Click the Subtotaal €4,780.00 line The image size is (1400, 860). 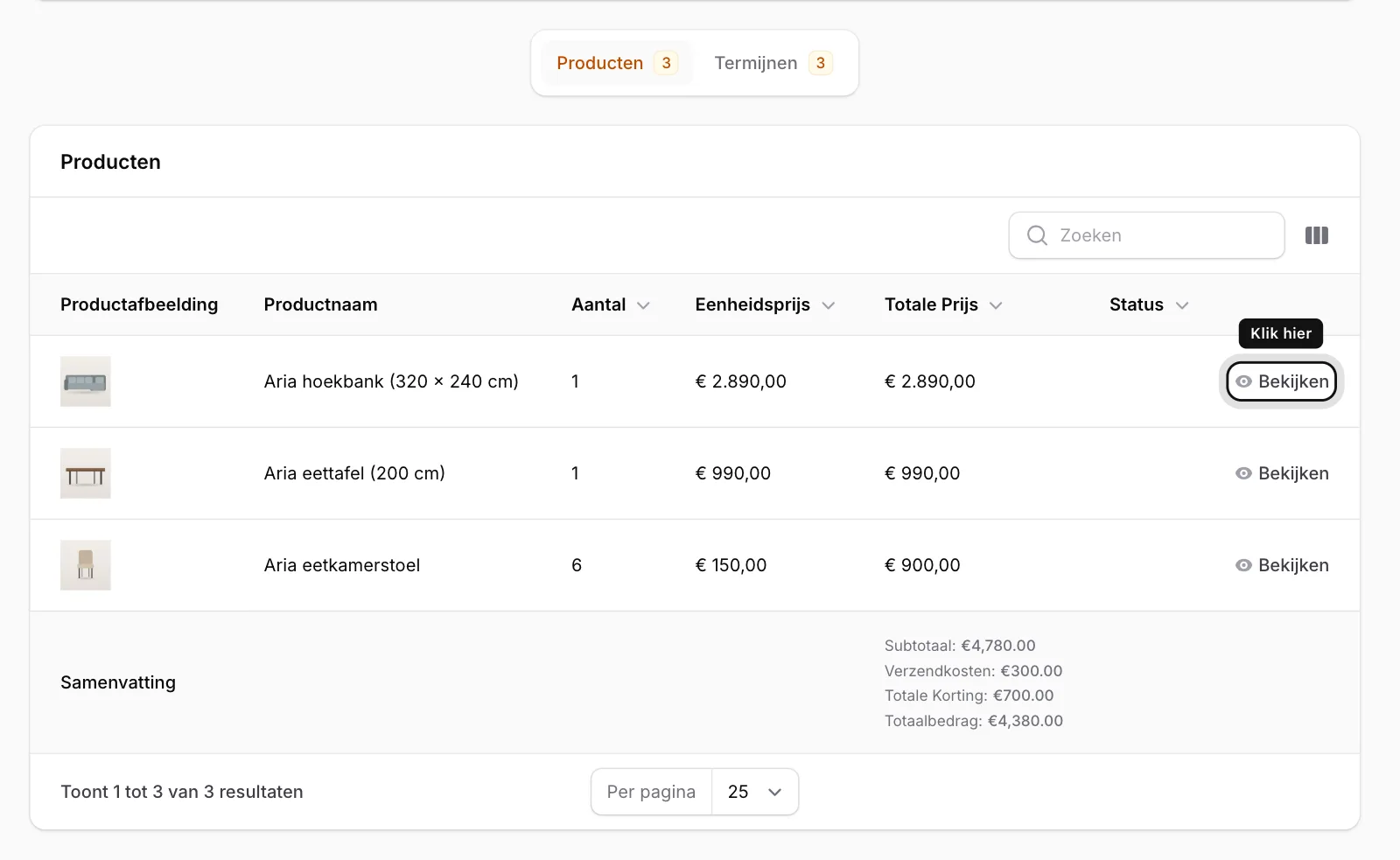pyautogui.click(x=960, y=646)
